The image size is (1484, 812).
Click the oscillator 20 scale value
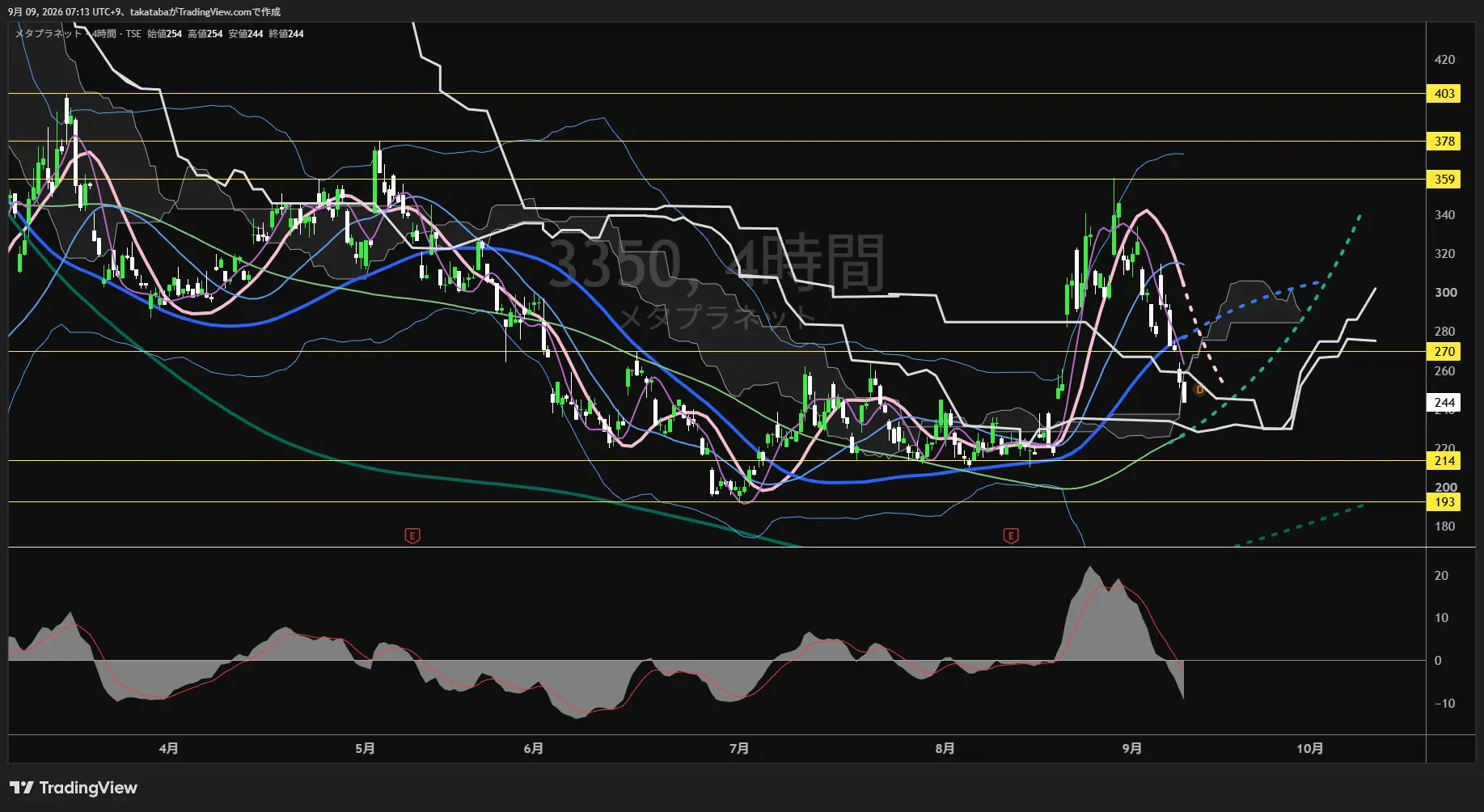click(1441, 576)
